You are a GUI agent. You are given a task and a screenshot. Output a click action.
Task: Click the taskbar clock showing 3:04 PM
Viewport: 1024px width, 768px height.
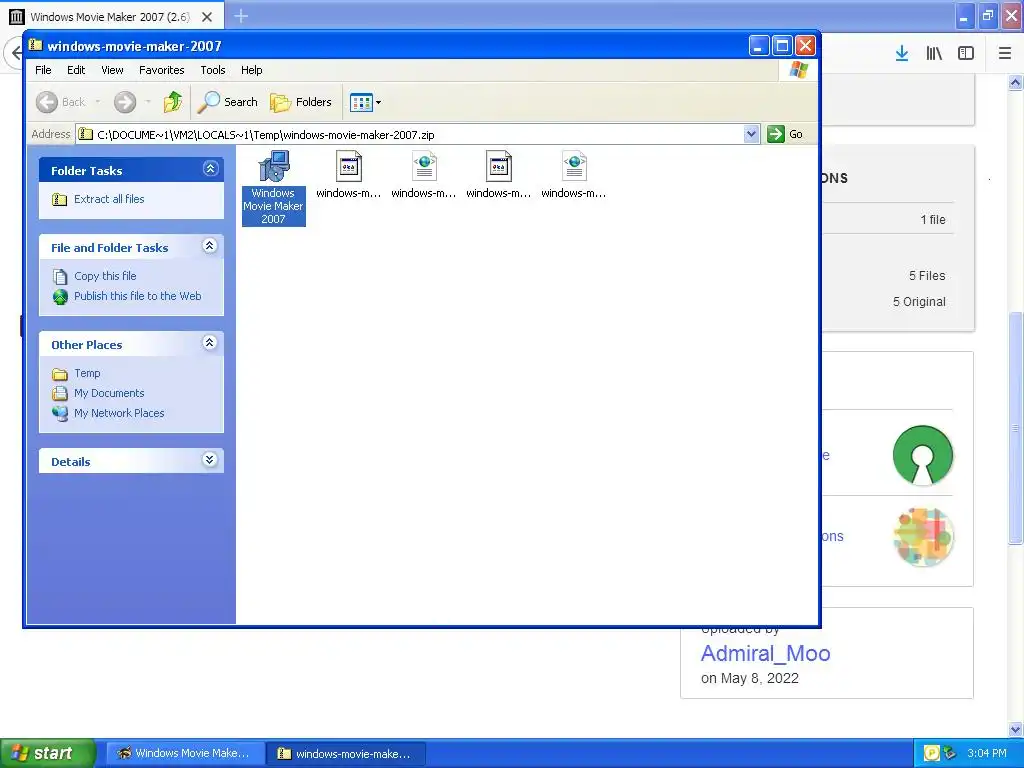[987, 753]
